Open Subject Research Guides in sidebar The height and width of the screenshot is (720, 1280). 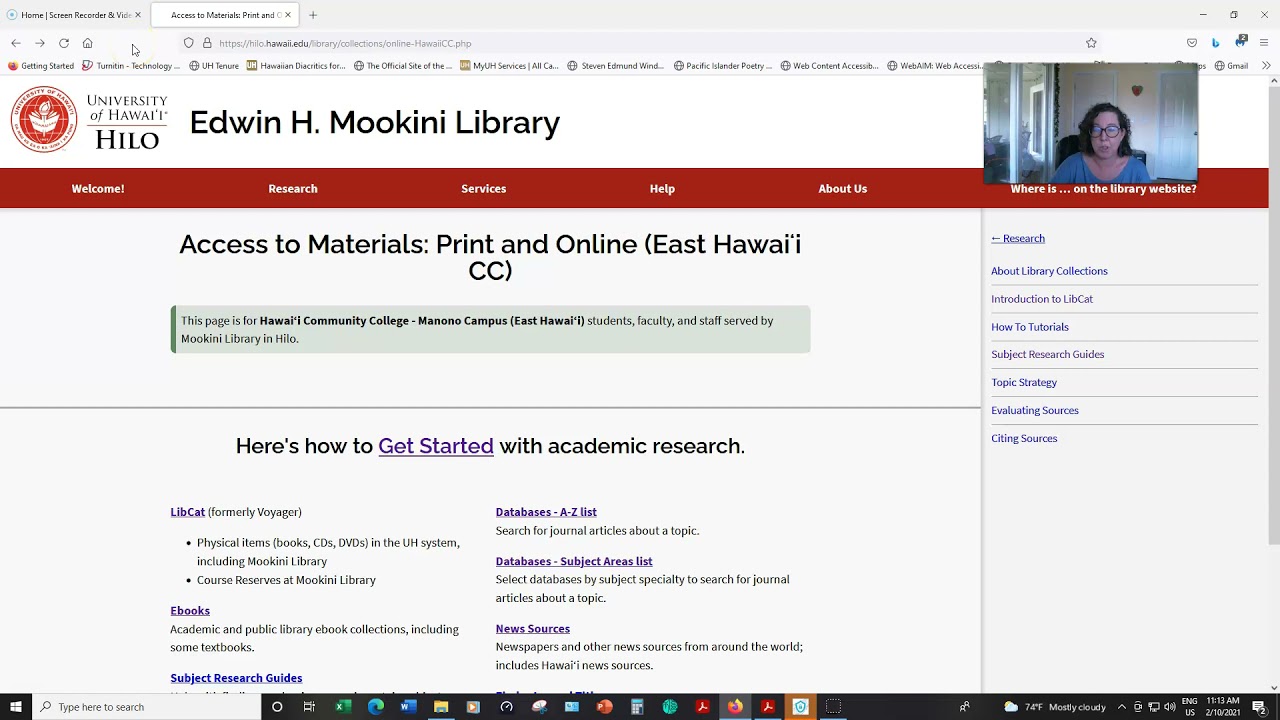pos(1048,354)
